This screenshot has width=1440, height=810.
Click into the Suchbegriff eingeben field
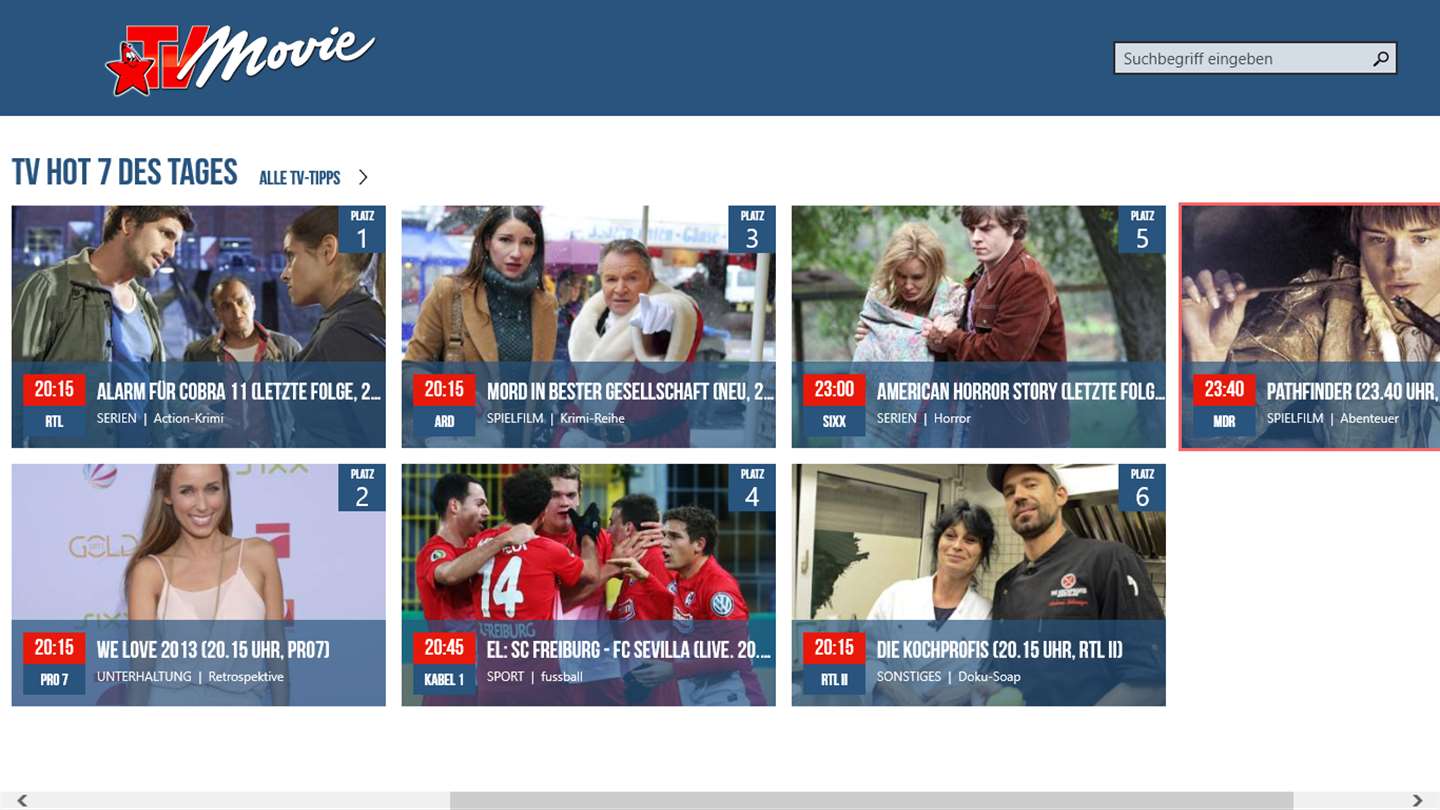(x=1255, y=58)
